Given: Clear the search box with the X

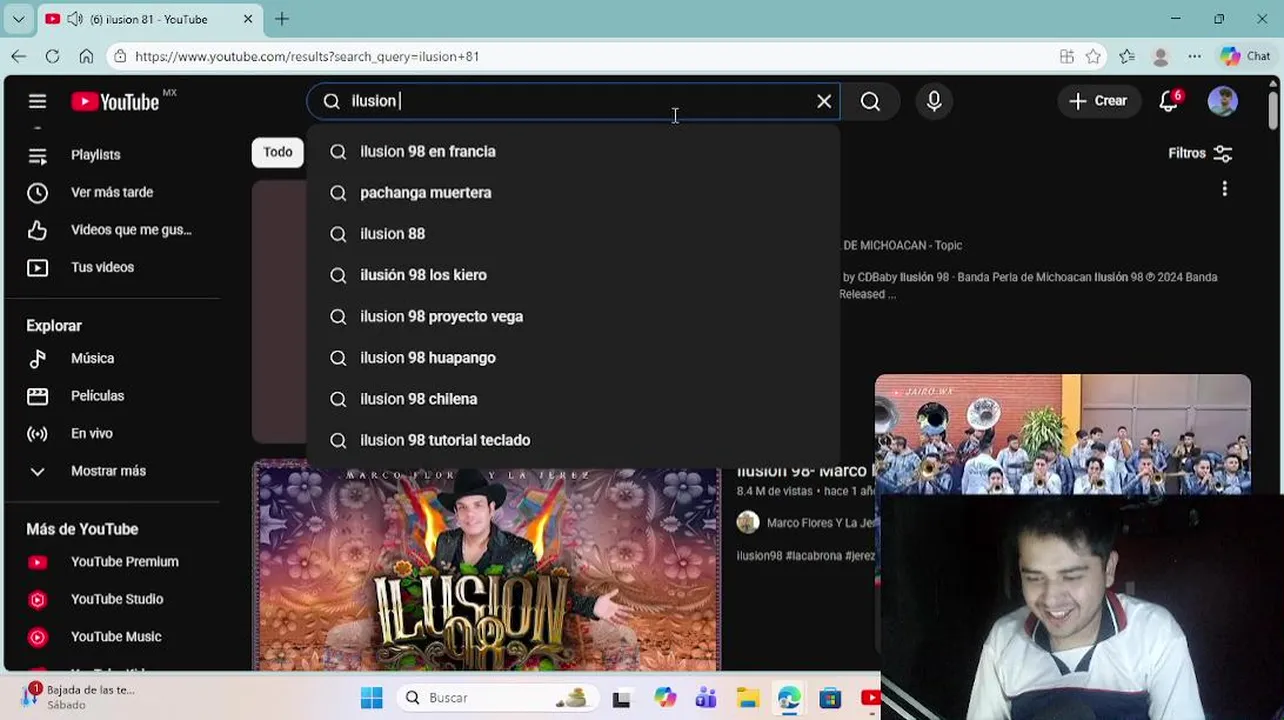Looking at the screenshot, I should (x=824, y=101).
